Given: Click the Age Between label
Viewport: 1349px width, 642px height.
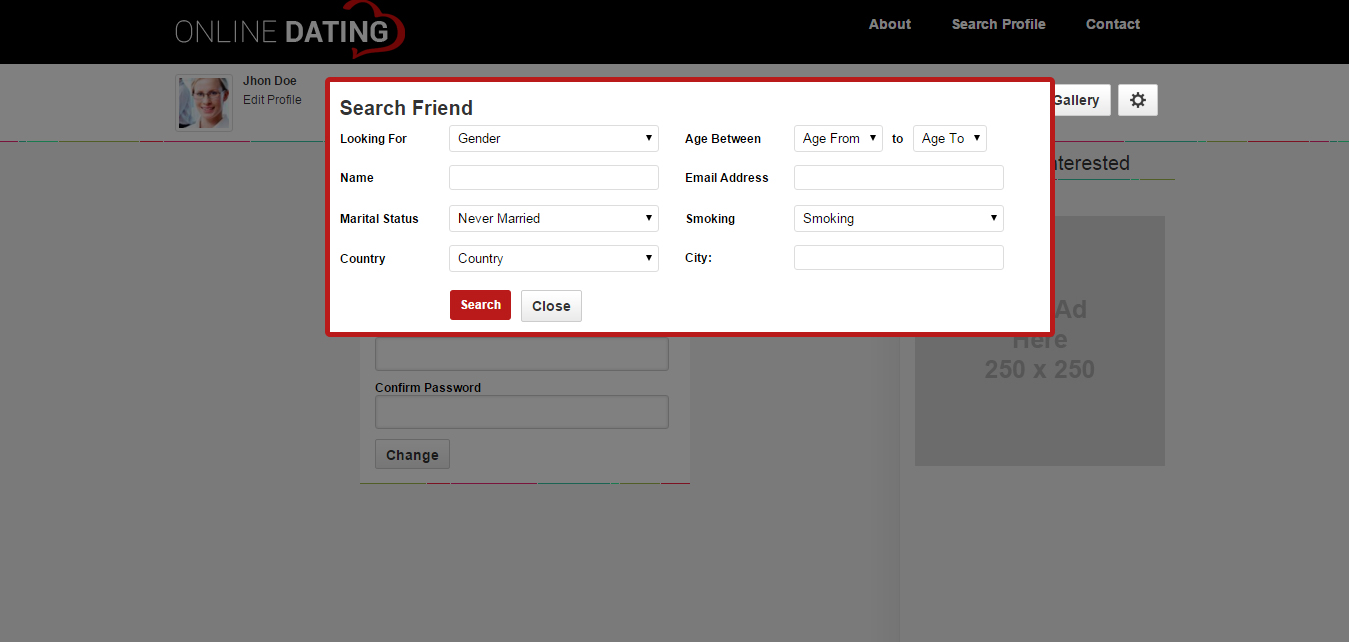Looking at the screenshot, I should click(x=723, y=139).
